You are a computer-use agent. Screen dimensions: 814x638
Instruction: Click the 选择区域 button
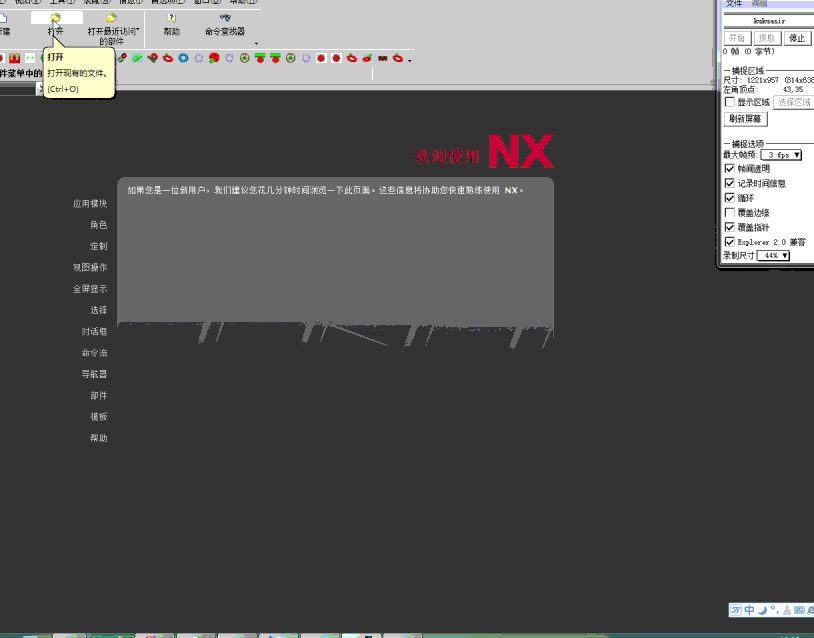click(x=794, y=102)
